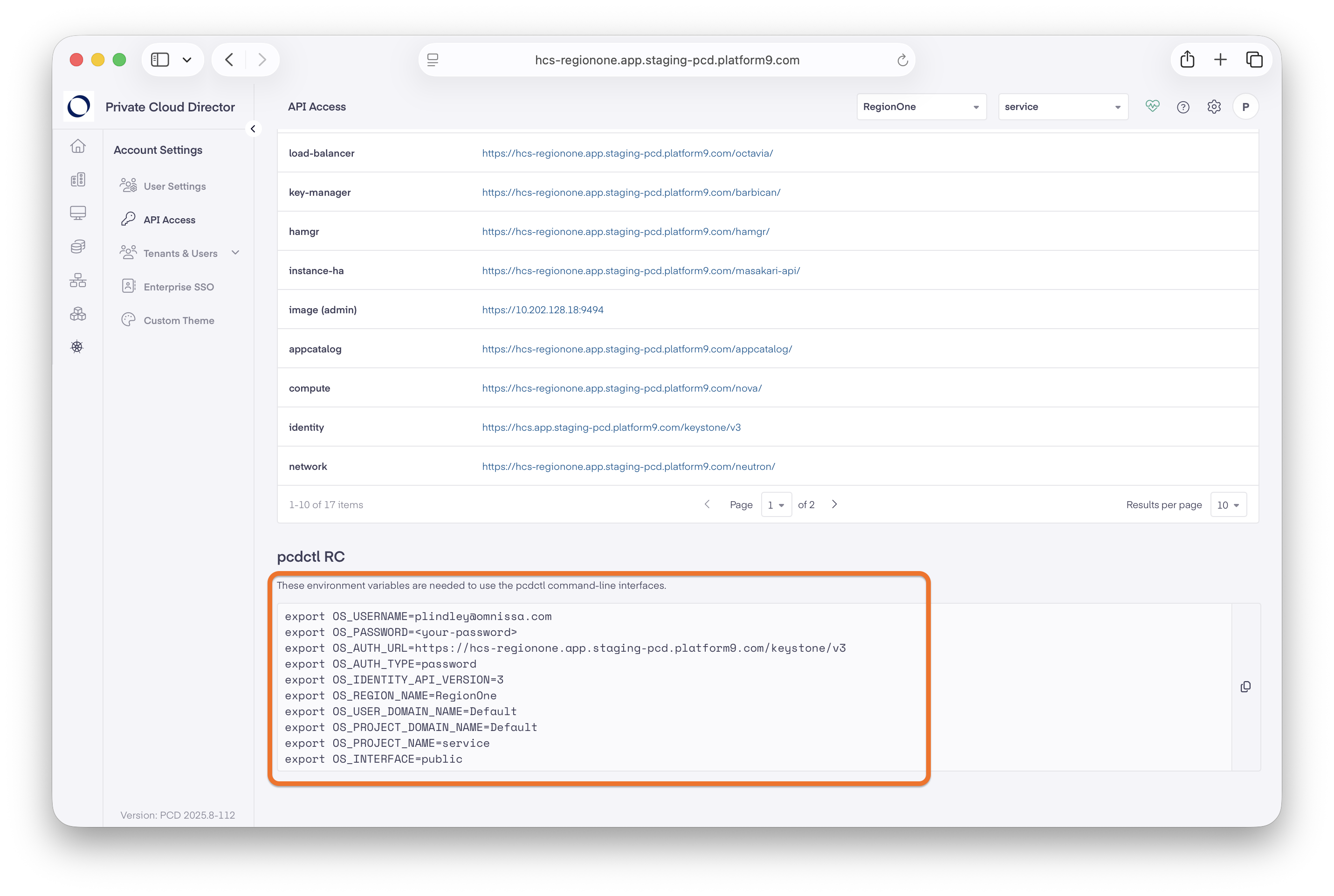Open the Kubernetes helm wheel icon
Image resolution: width=1334 pixels, height=896 pixels.
77,347
